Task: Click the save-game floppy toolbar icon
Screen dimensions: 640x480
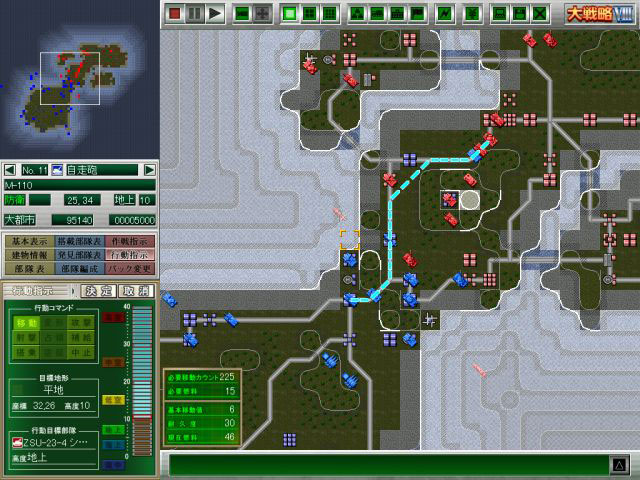Action: pos(520,14)
